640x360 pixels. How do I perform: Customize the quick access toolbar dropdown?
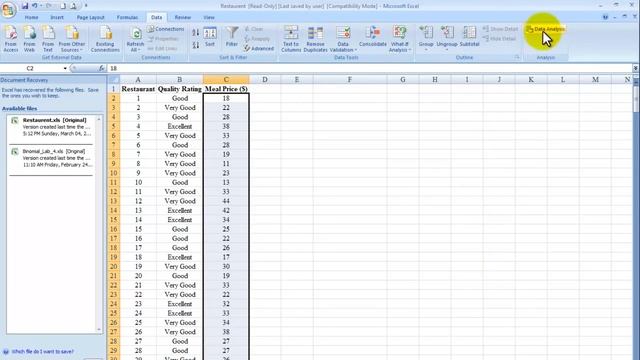pos(86,6)
